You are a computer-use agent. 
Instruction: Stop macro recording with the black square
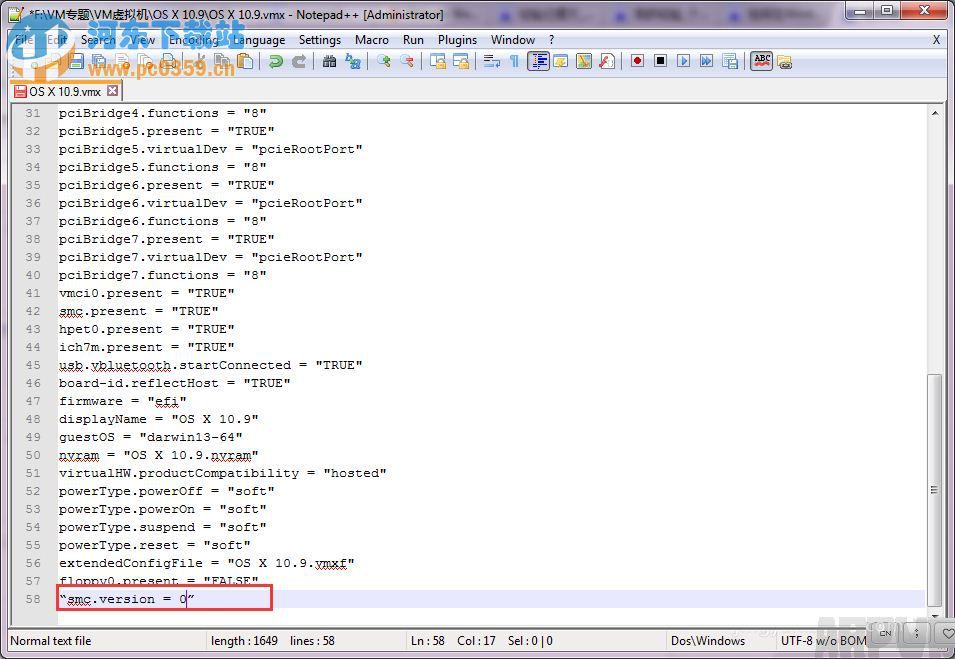click(x=660, y=61)
